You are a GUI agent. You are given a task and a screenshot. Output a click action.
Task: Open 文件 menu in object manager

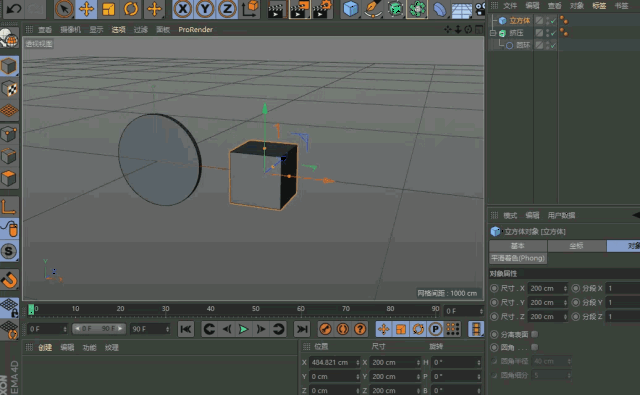click(510, 6)
